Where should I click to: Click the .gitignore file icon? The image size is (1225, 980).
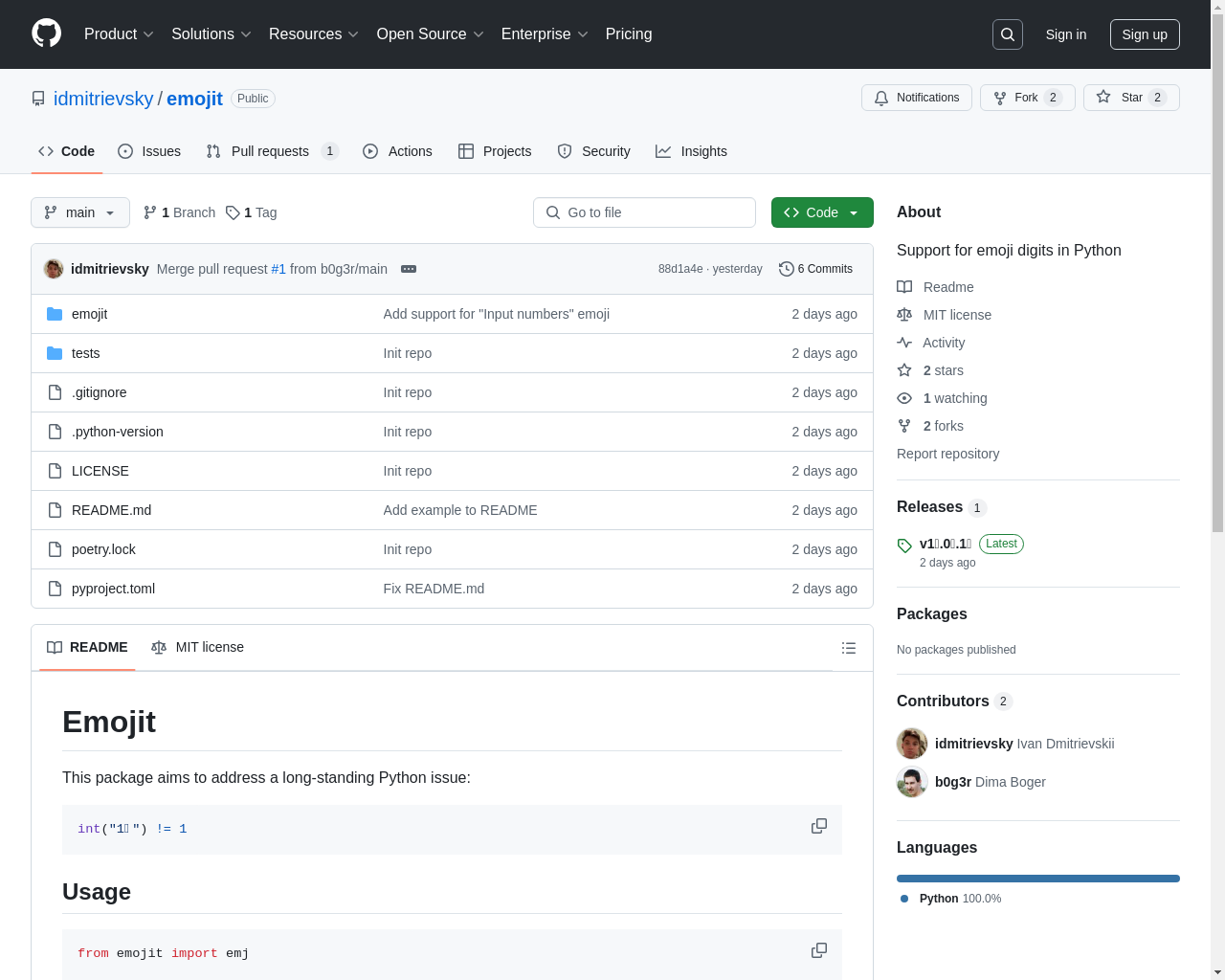(x=55, y=392)
